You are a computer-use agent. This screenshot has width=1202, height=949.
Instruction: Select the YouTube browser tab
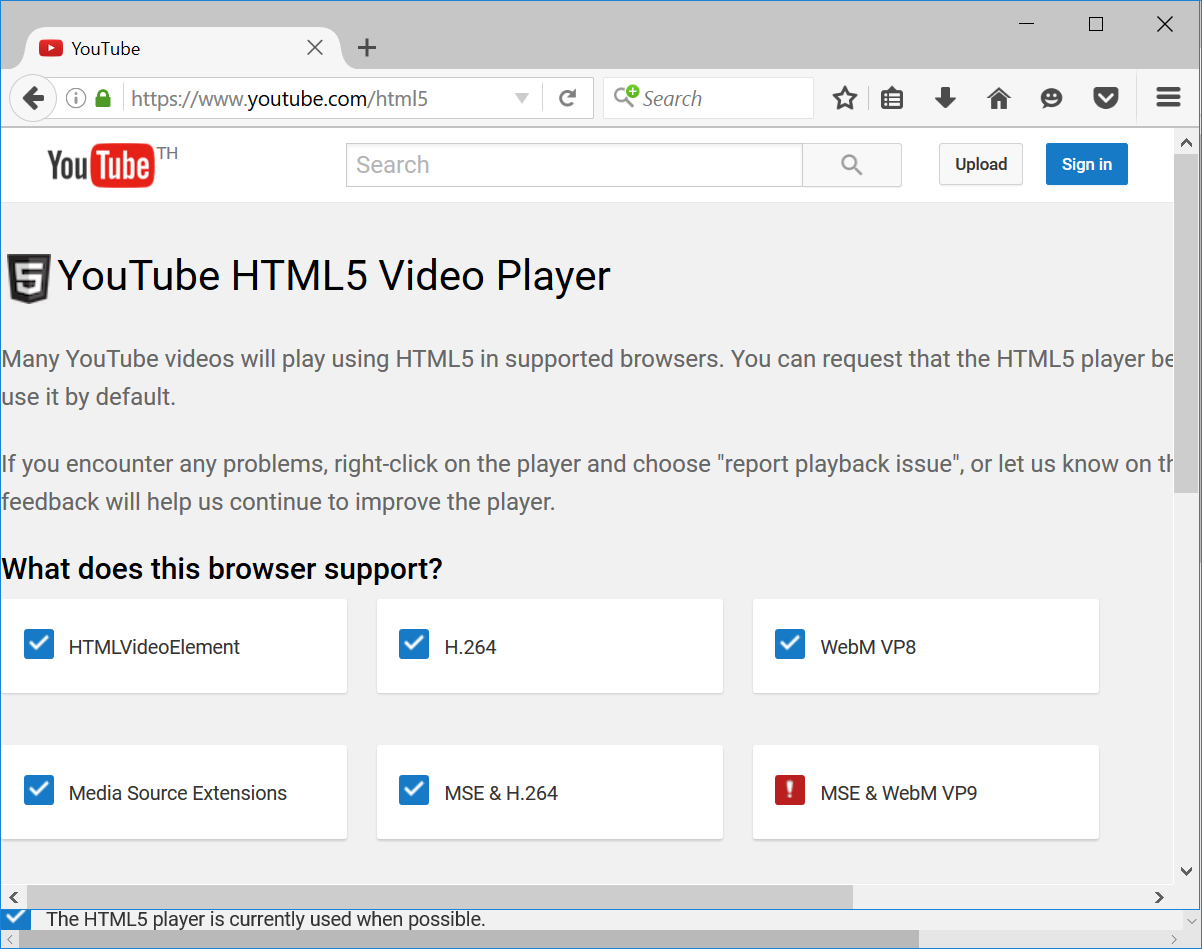(181, 48)
